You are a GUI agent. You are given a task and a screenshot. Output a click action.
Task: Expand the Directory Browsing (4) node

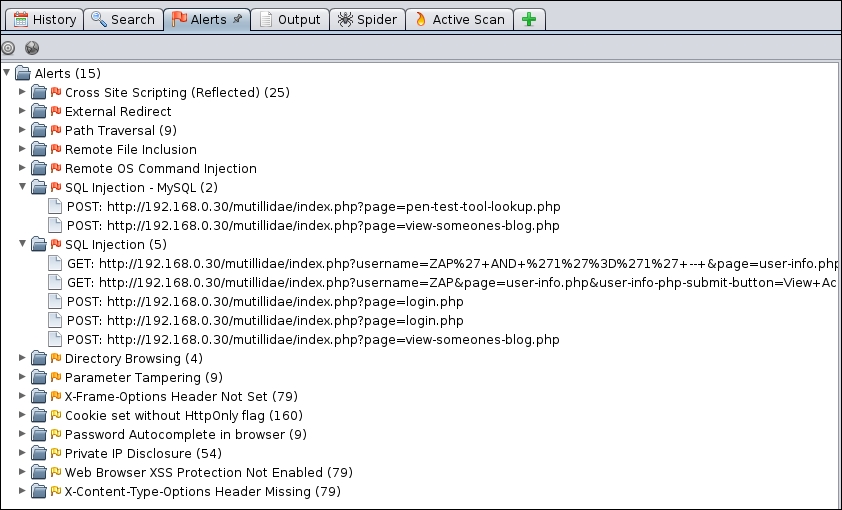(x=22, y=358)
